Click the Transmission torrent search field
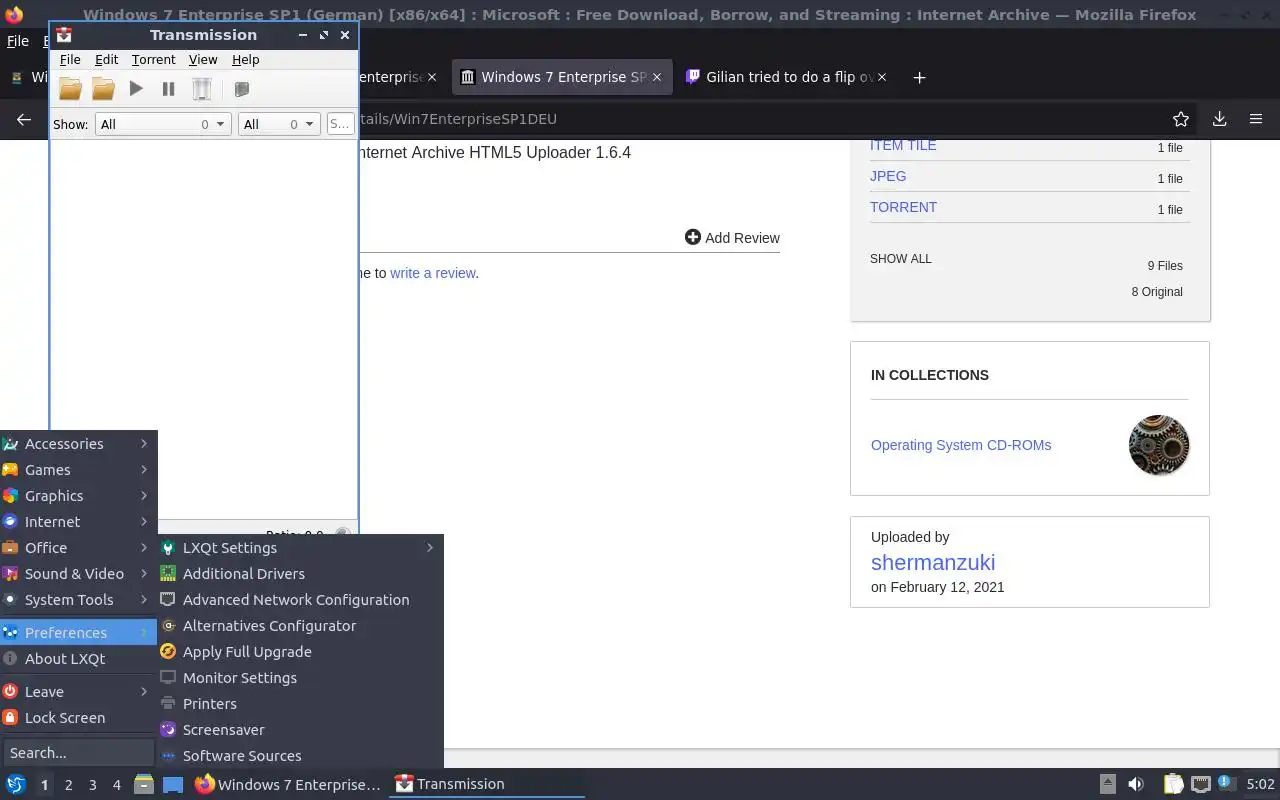 (340, 124)
